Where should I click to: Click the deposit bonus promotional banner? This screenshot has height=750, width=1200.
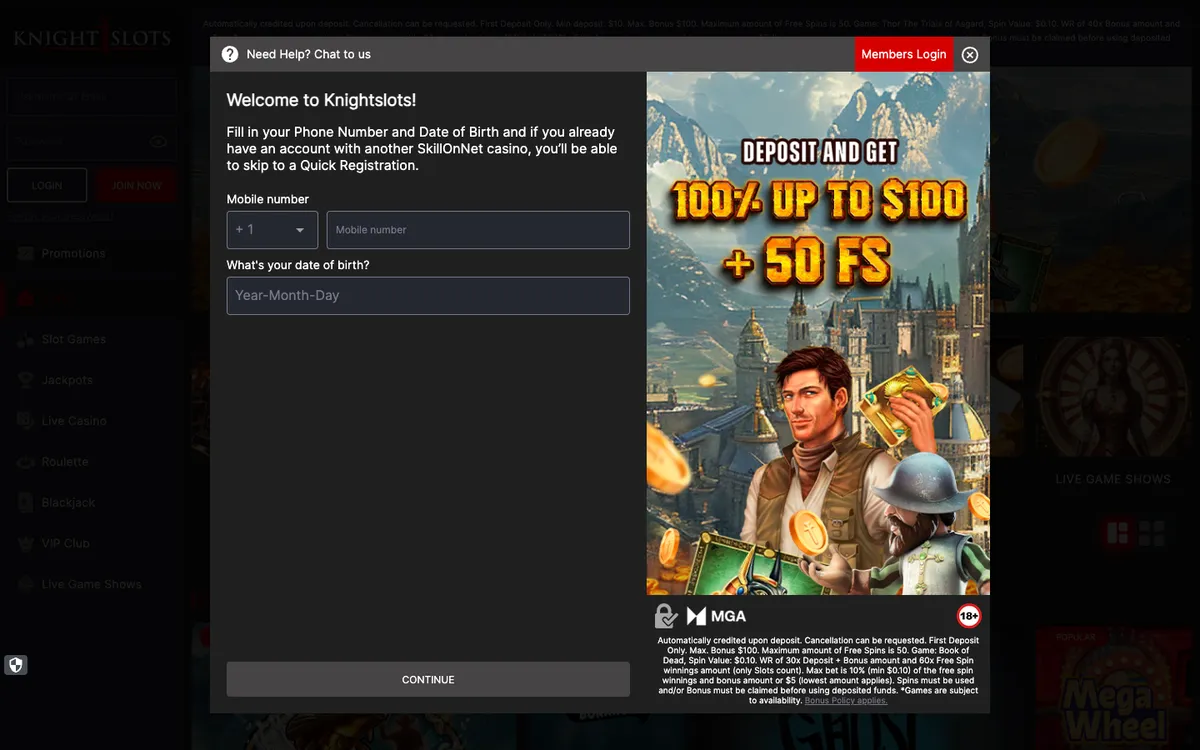818,334
